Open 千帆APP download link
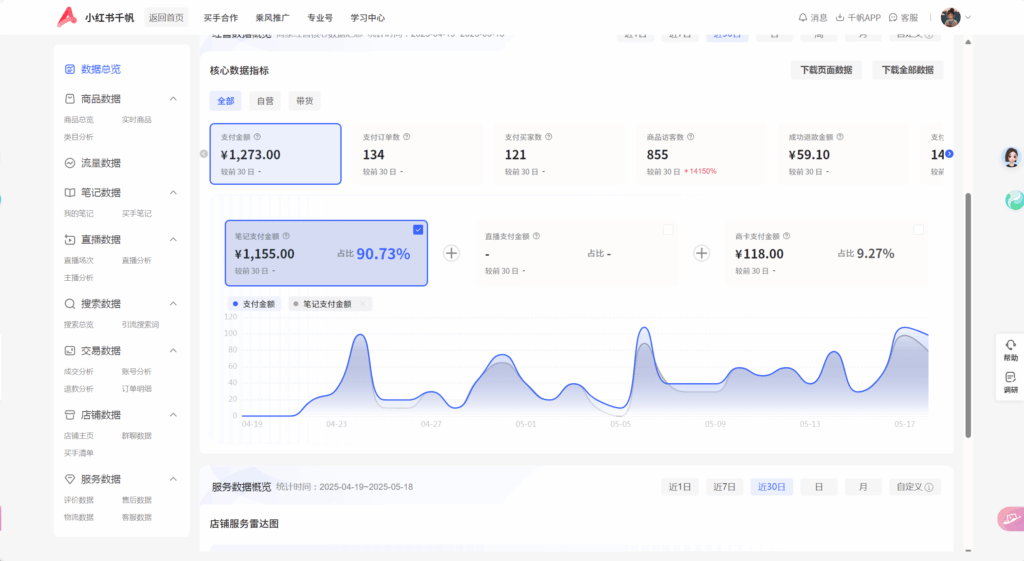 858,18
